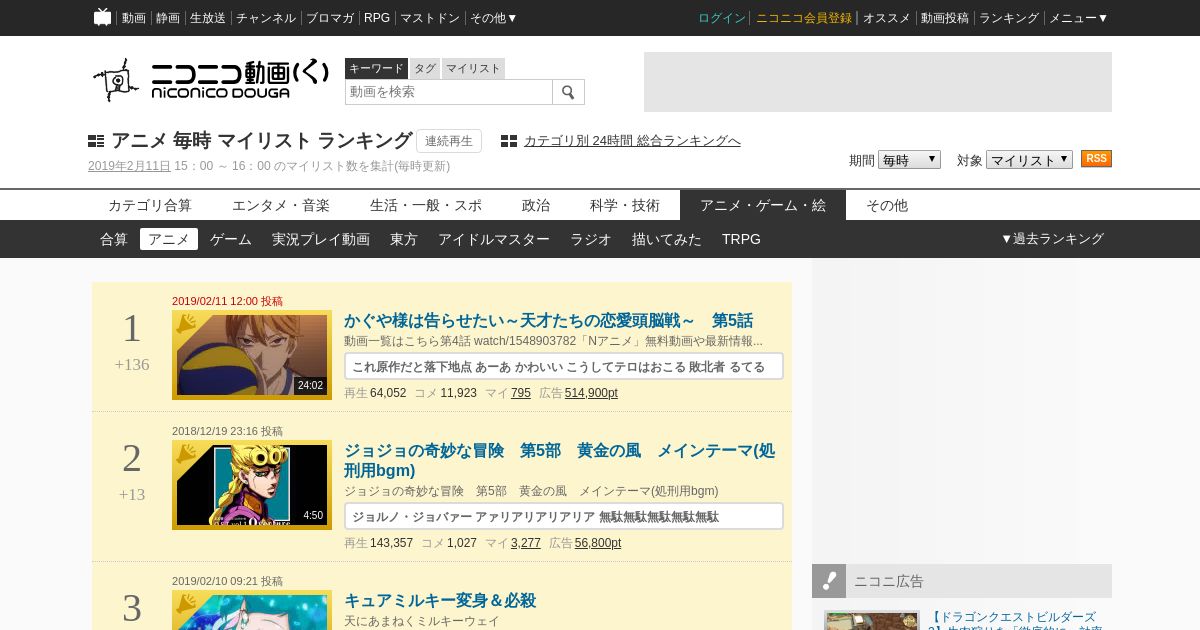Image resolution: width=1200 pixels, height=630 pixels.
Task: Click the orange RSS feed icon
Action: tap(1096, 159)
